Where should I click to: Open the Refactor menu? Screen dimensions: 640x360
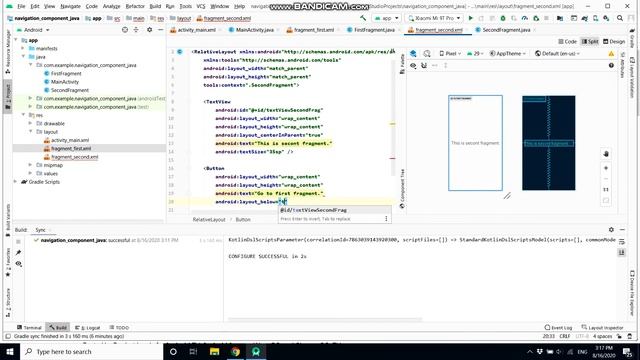click(x=135, y=7)
